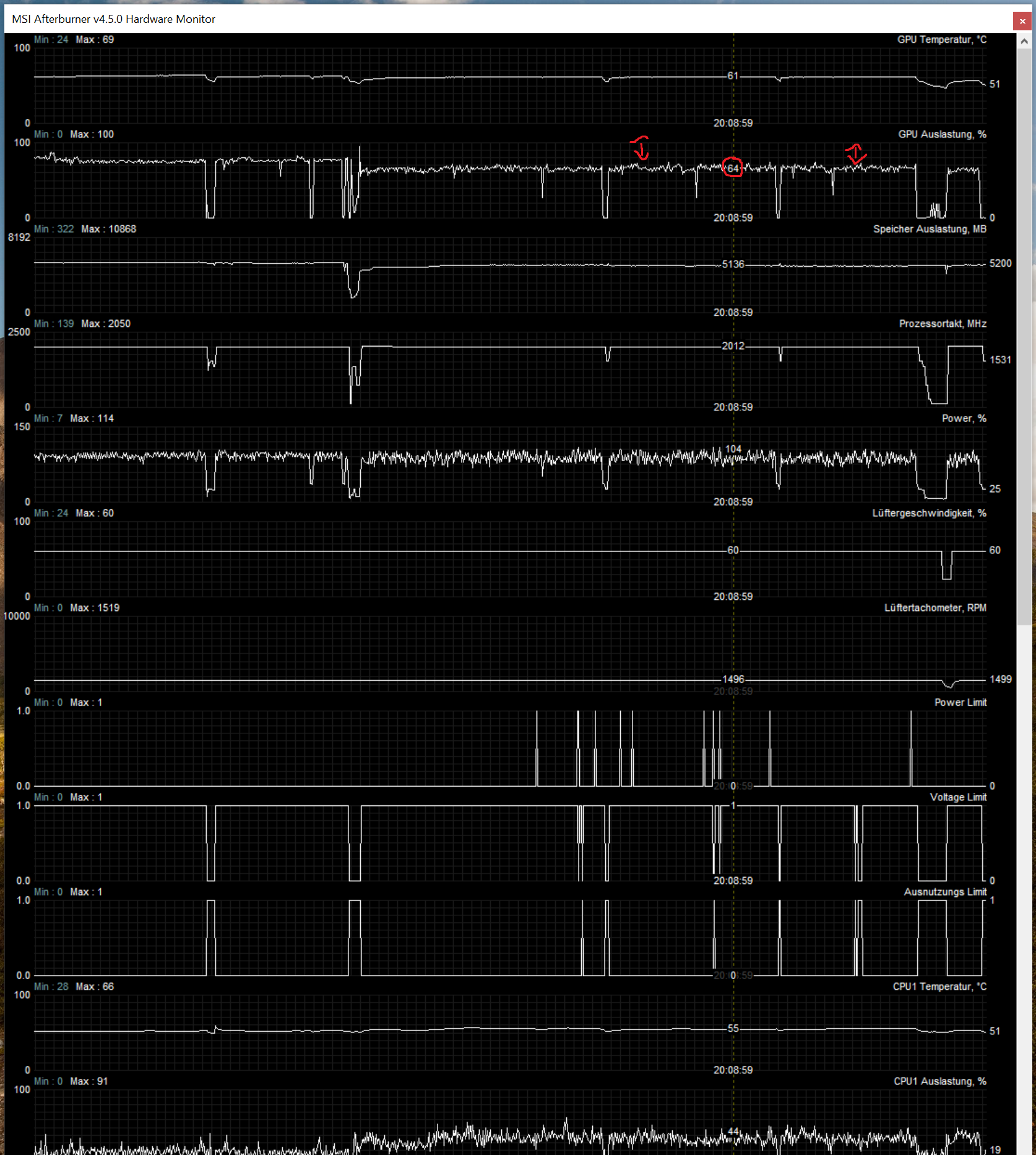Click the 'Prozessortakt, MHz' graph label
The width and height of the screenshot is (1036, 1155).
943,324
